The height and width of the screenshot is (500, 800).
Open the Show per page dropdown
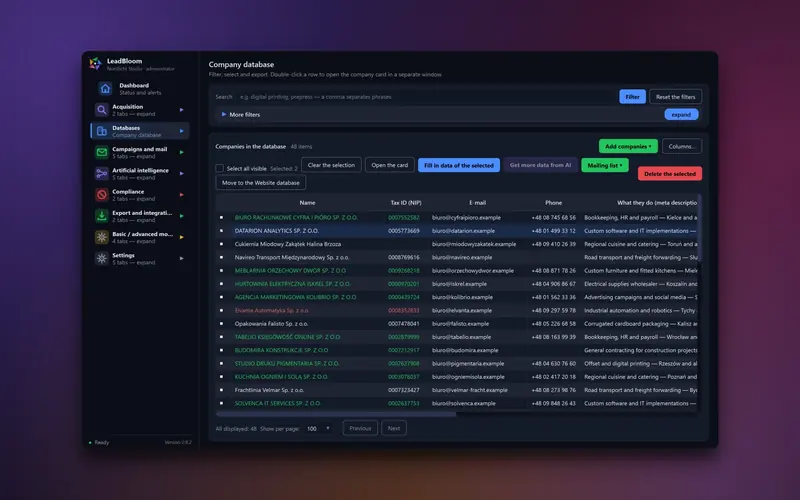[318, 429]
